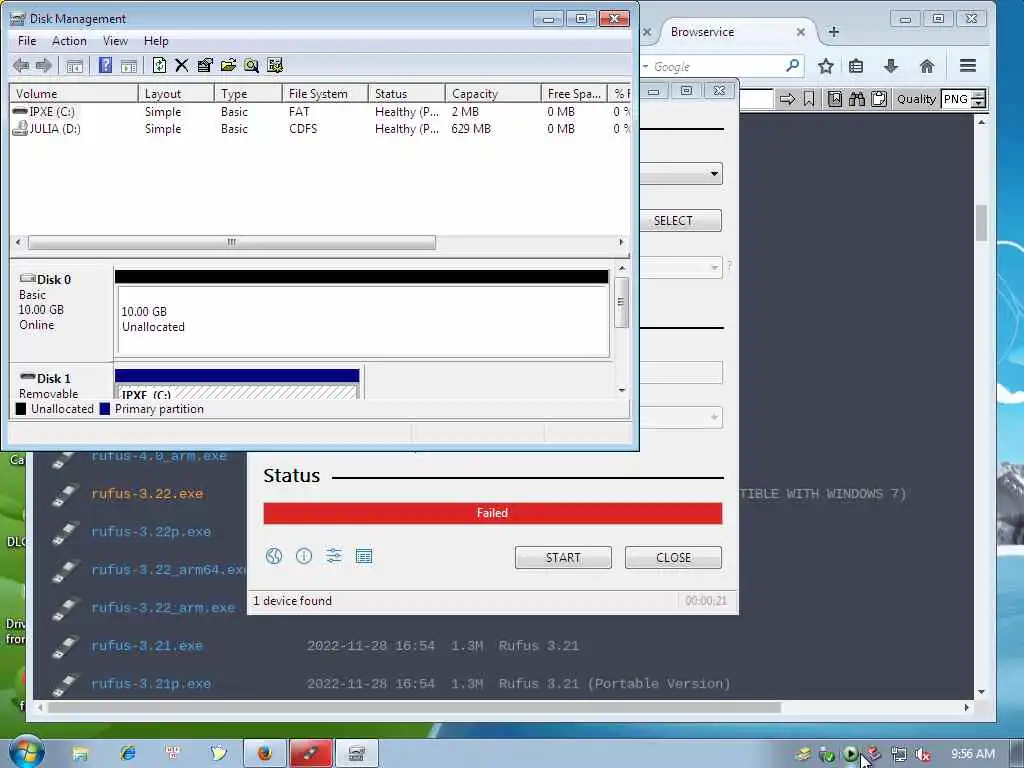1024x768 pixels.
Task: Open Action menu in Disk Management
Action: [69, 41]
